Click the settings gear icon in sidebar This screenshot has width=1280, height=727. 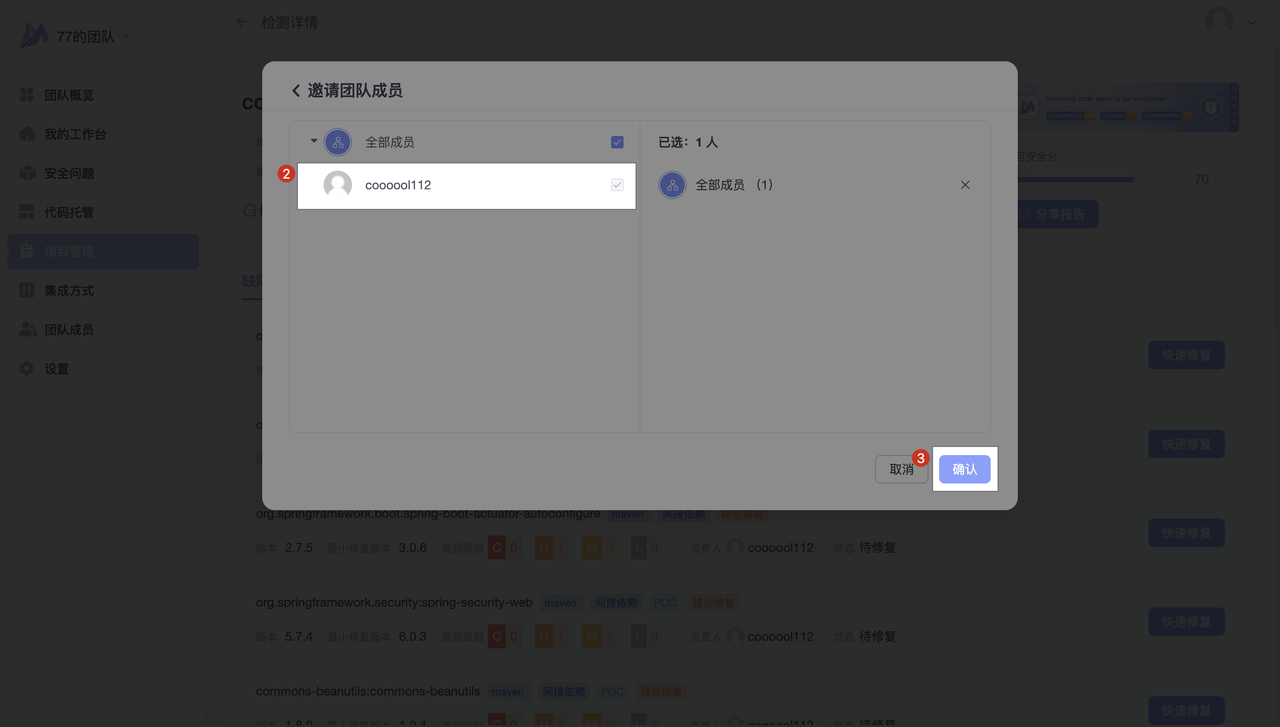27,368
